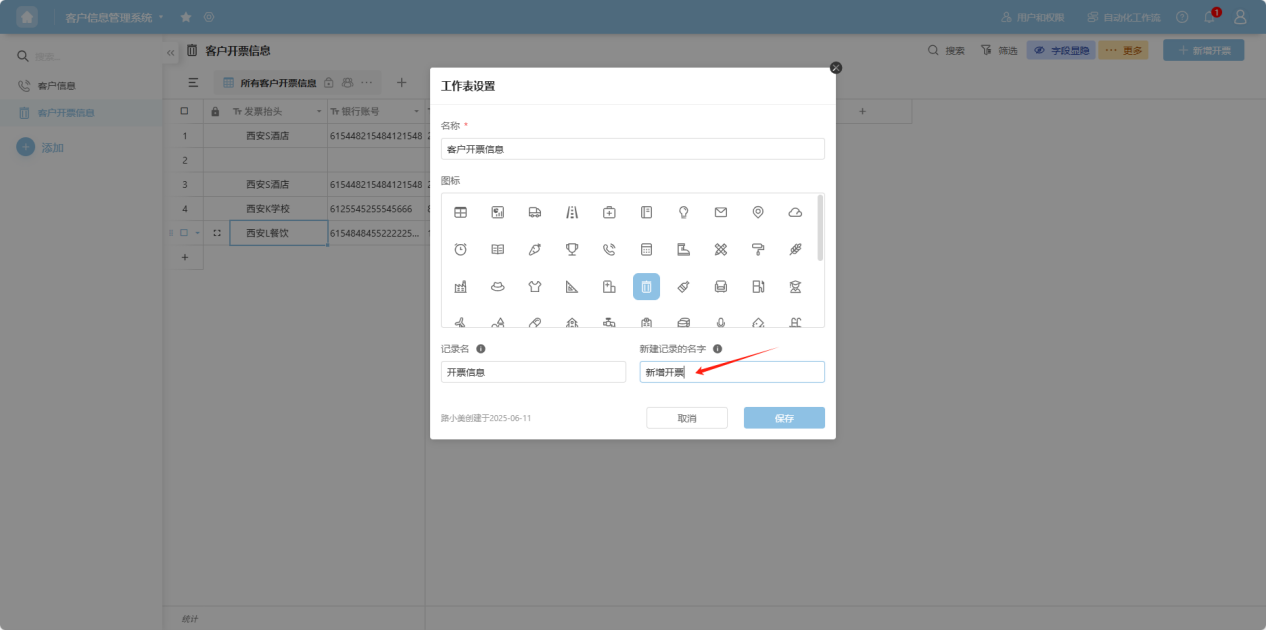Select the location pin icon
The width and height of the screenshot is (1266, 630).
click(x=758, y=212)
